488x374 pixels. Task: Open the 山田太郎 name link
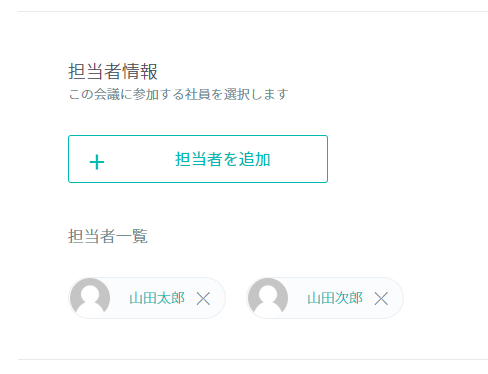(x=157, y=298)
